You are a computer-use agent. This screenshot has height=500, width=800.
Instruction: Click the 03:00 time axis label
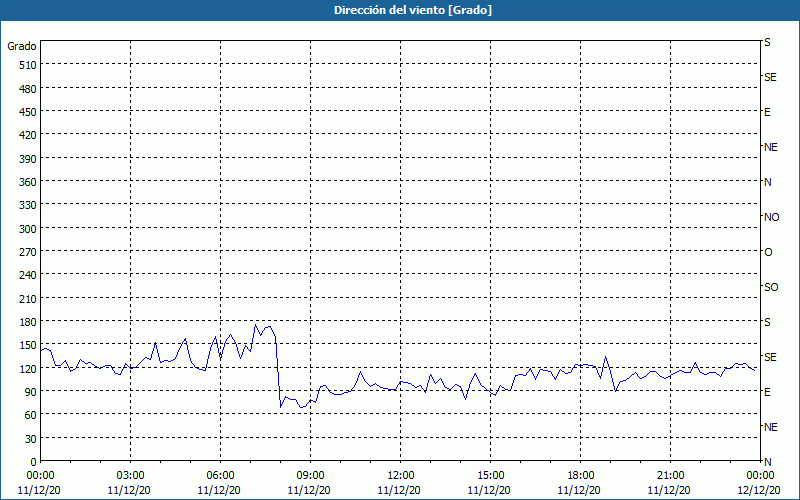[x=130, y=476]
